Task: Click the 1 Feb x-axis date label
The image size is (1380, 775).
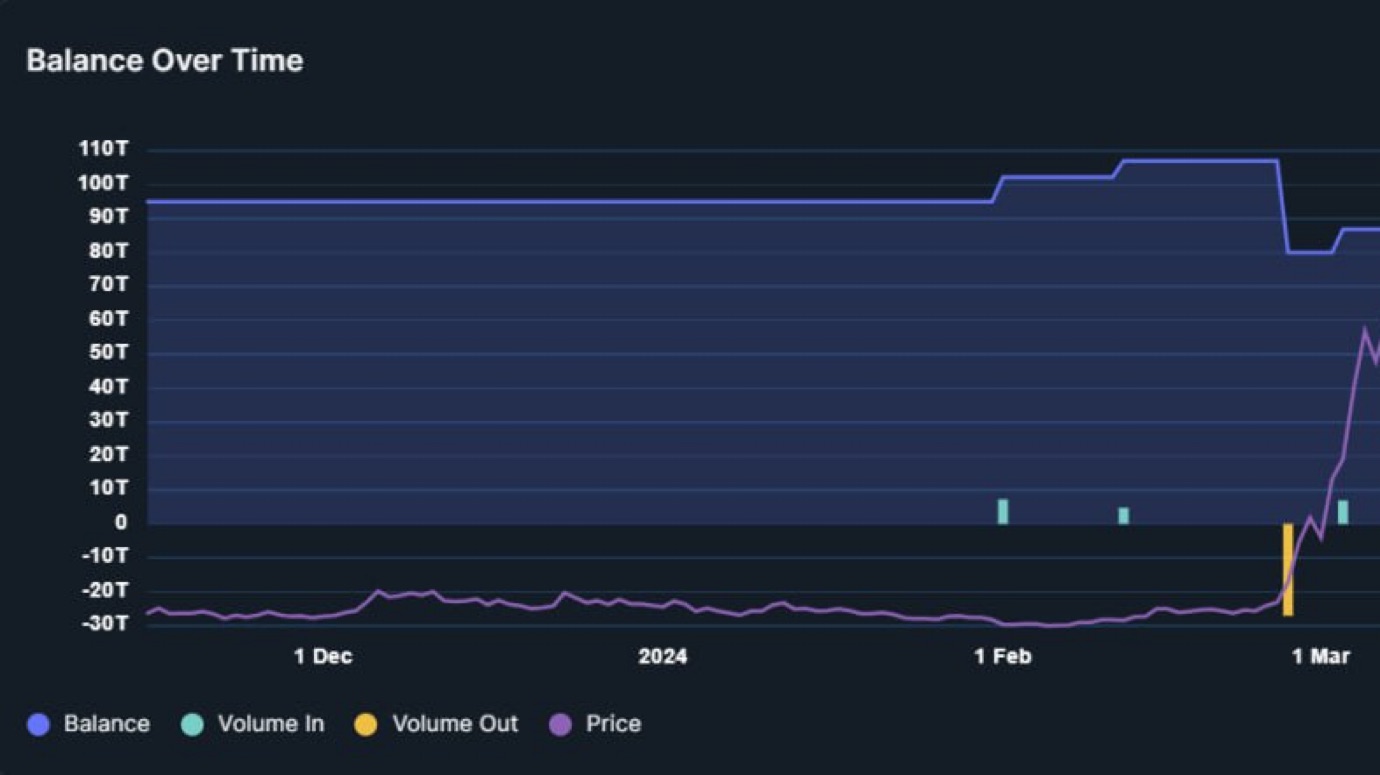Action: (x=1003, y=657)
